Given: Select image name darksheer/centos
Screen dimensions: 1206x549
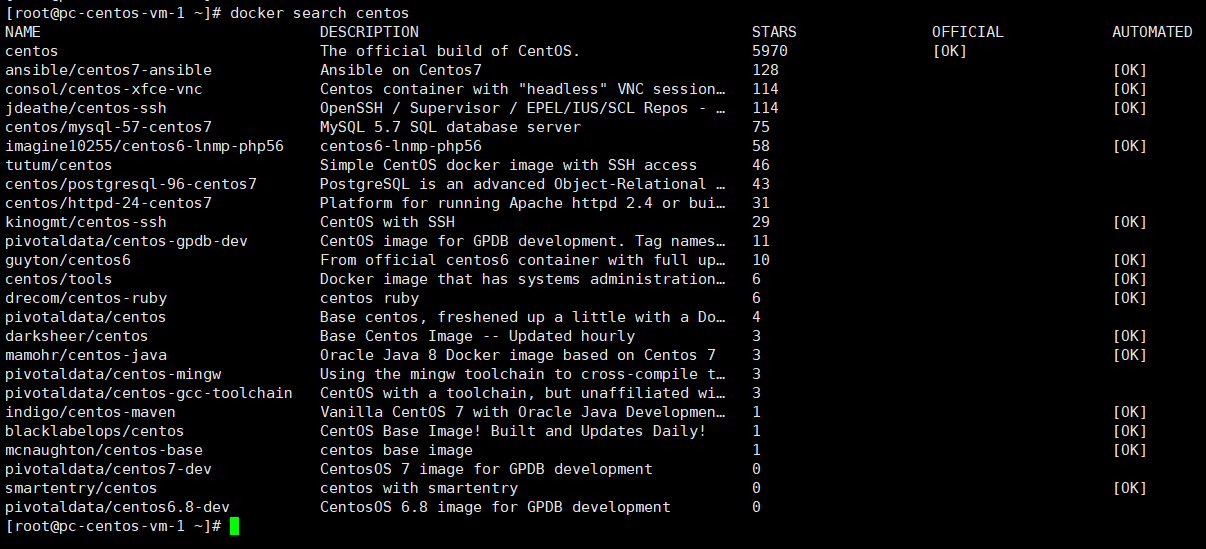Looking at the screenshot, I should pyautogui.click(x=77, y=336).
